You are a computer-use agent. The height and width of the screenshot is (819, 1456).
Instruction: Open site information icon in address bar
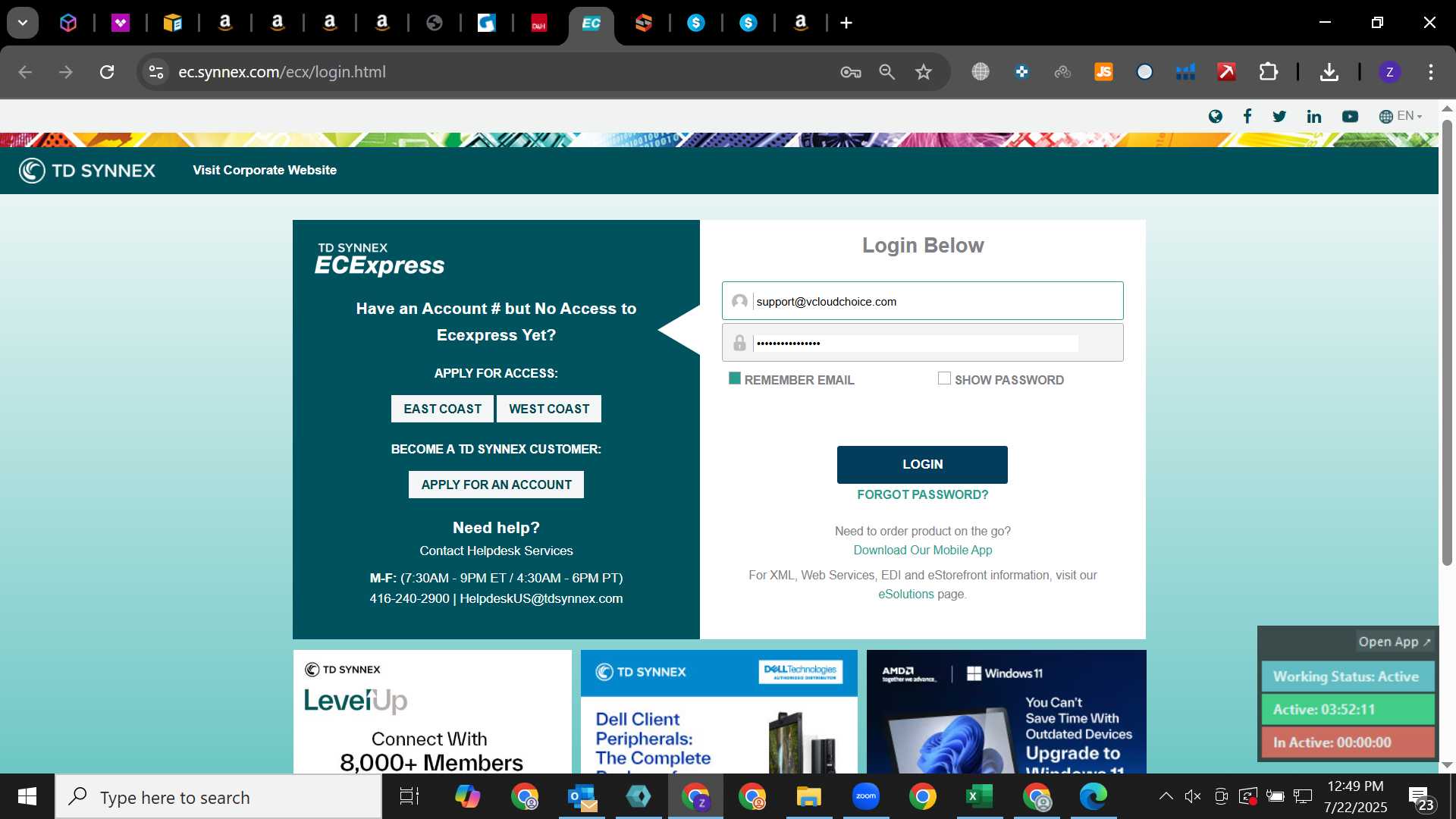click(x=155, y=72)
